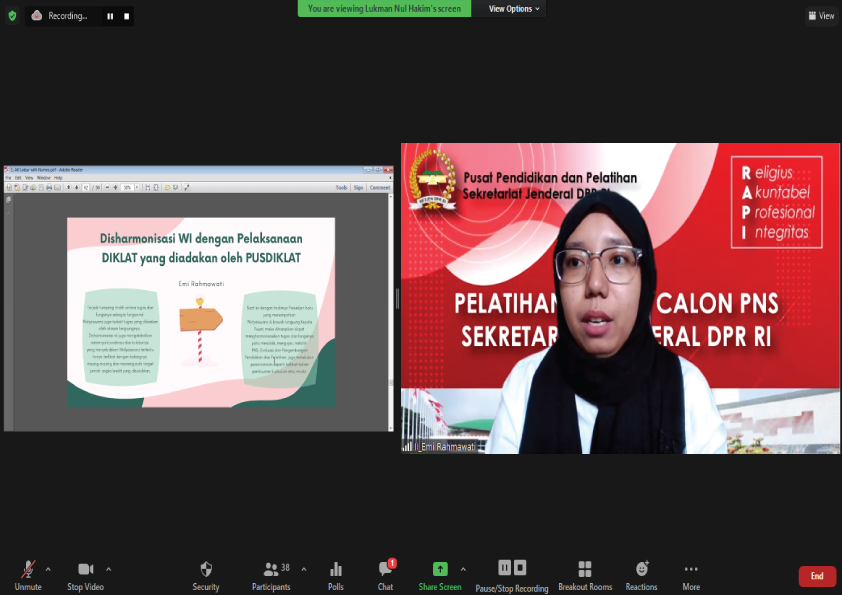Screen dimensions: 842x595
Task: Zoom out with the minus icon
Action: (x=107, y=187)
